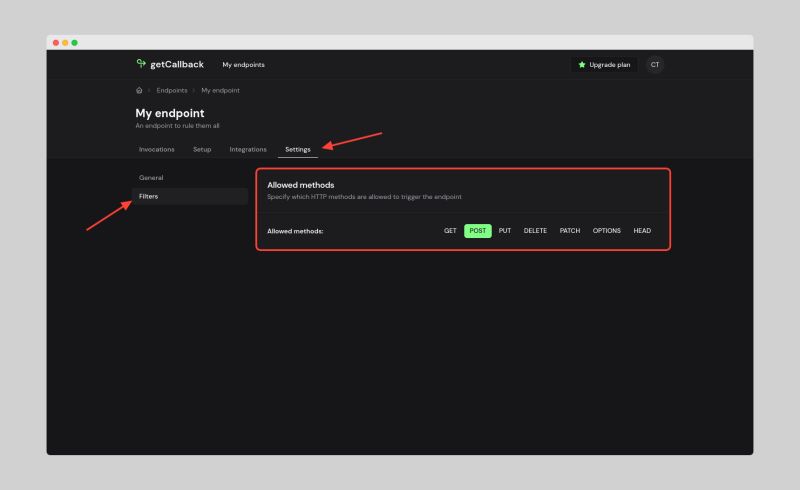Image resolution: width=800 pixels, height=490 pixels.
Task: Go to home via breadcrumb house icon
Action: [139, 90]
